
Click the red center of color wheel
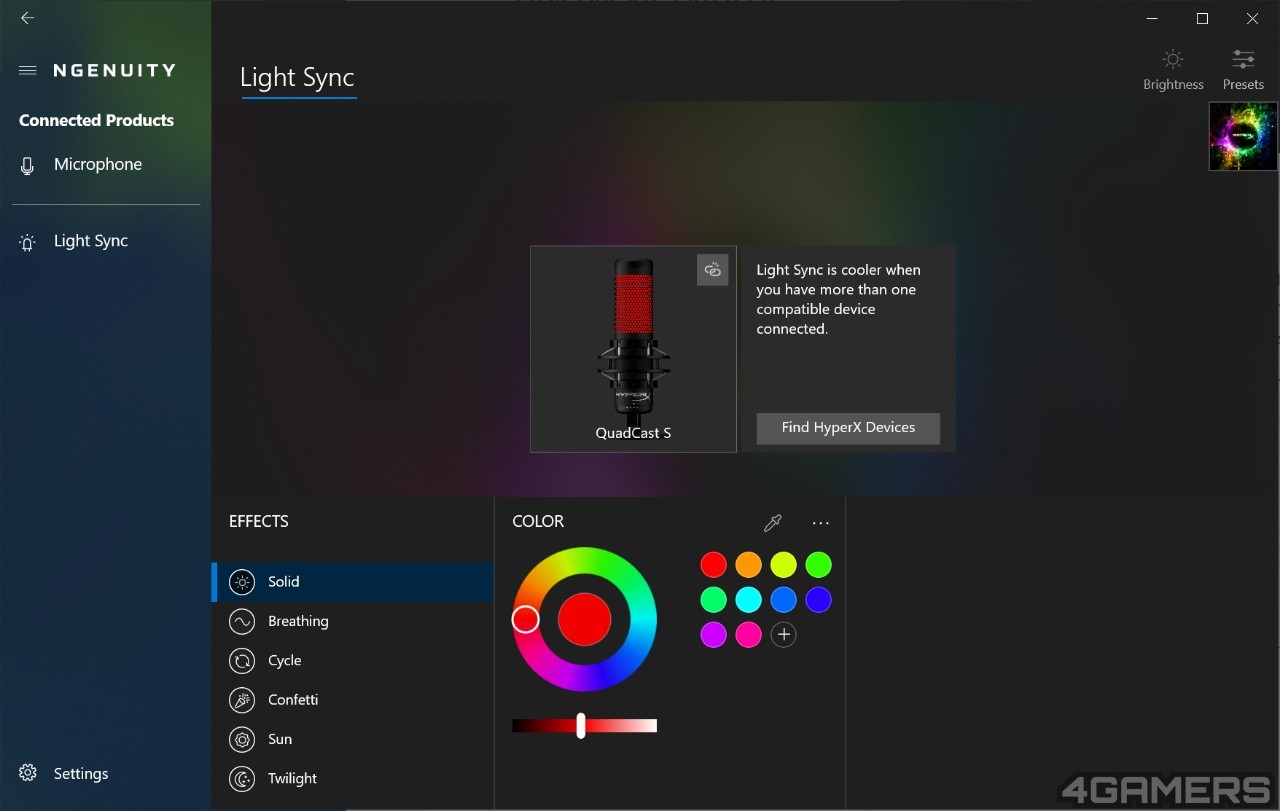click(x=584, y=619)
